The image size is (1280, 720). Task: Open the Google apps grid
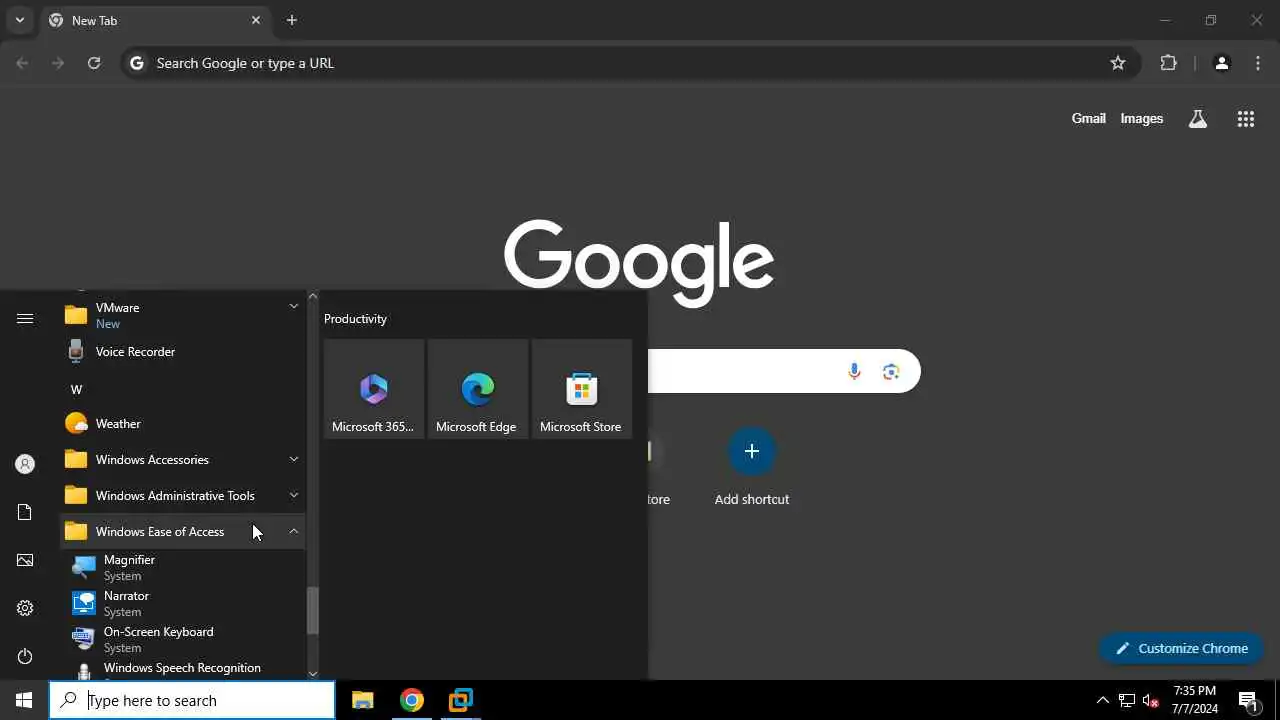coord(1245,119)
